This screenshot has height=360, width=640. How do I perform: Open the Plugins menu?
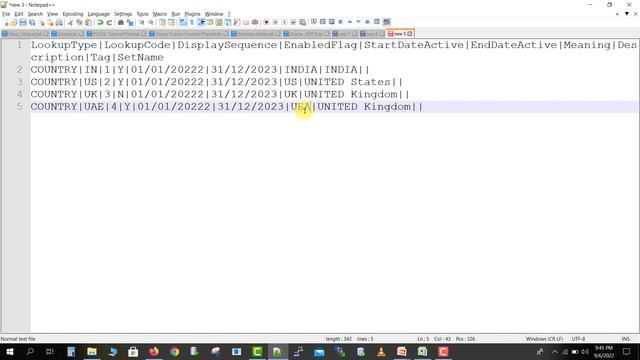[x=192, y=14]
